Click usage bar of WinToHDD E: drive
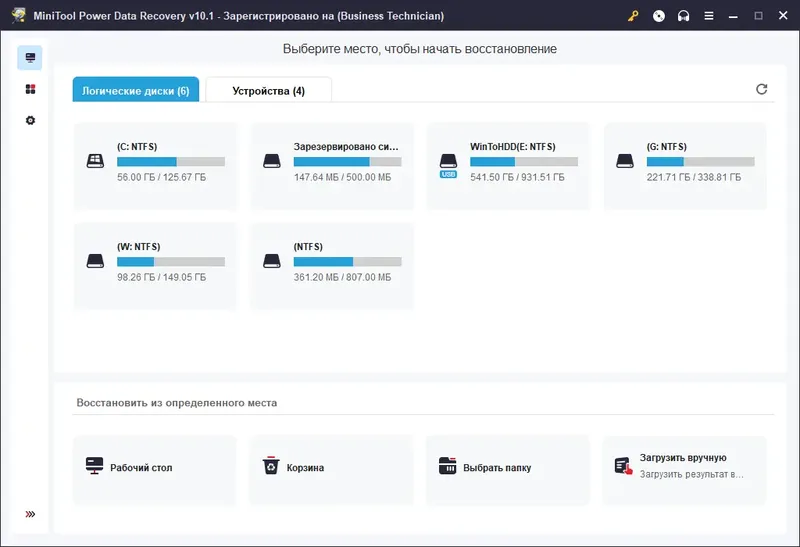This screenshot has height=547, width=800. point(524,162)
